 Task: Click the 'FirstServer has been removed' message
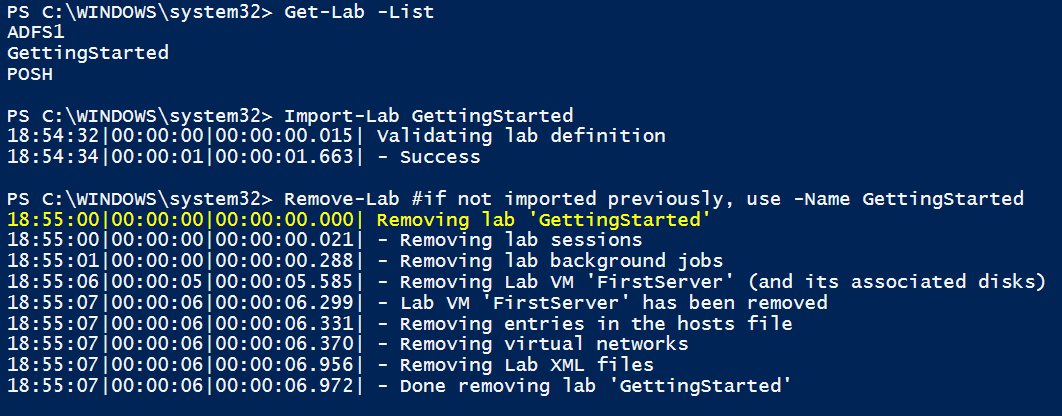coord(613,303)
